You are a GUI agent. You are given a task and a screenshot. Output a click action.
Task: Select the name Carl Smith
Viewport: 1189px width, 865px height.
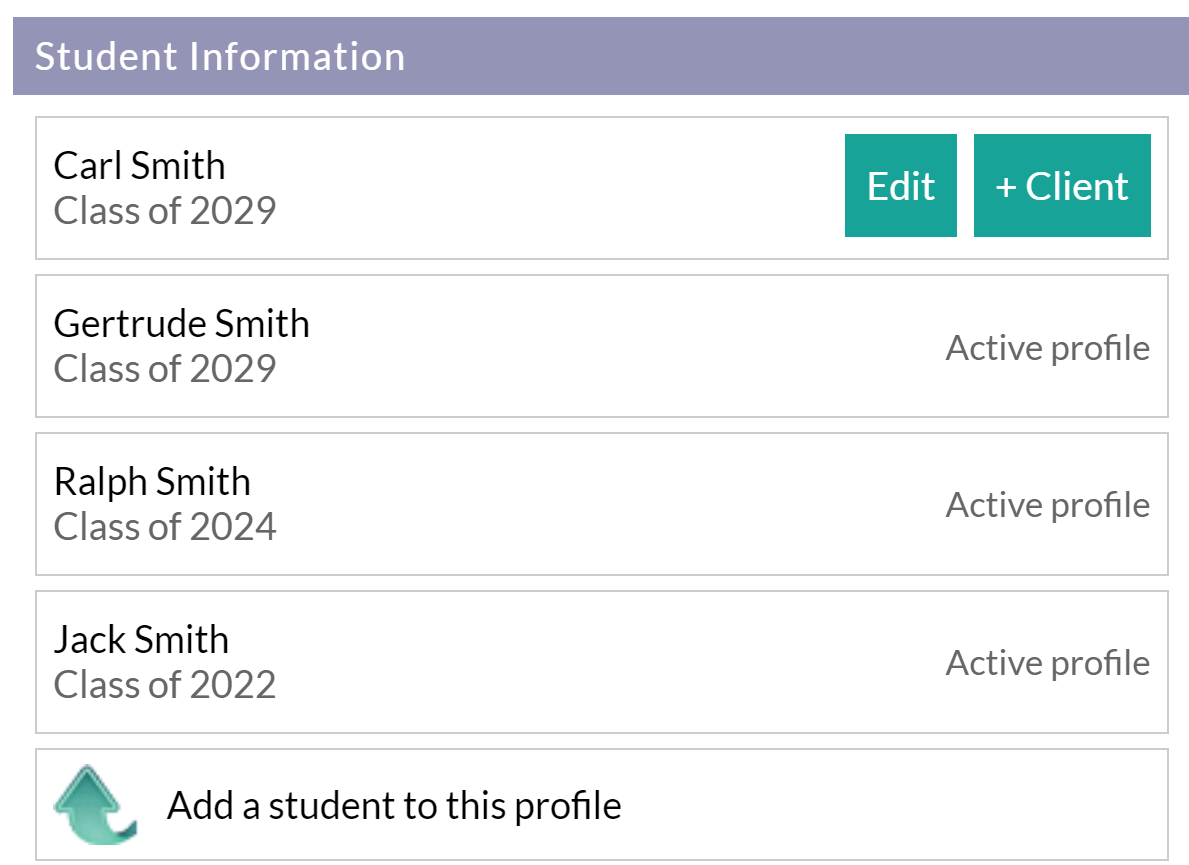pos(139,165)
